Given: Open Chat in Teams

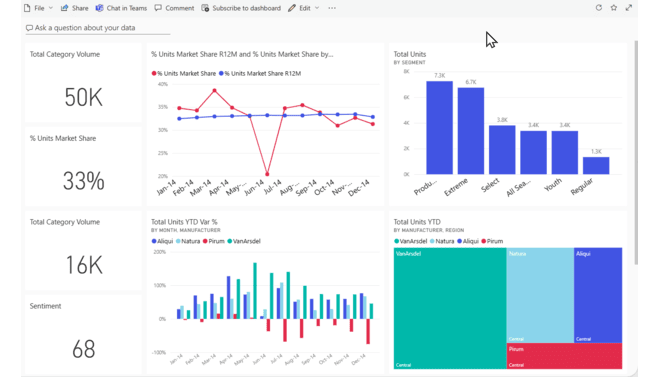Looking at the screenshot, I should click(x=121, y=8).
